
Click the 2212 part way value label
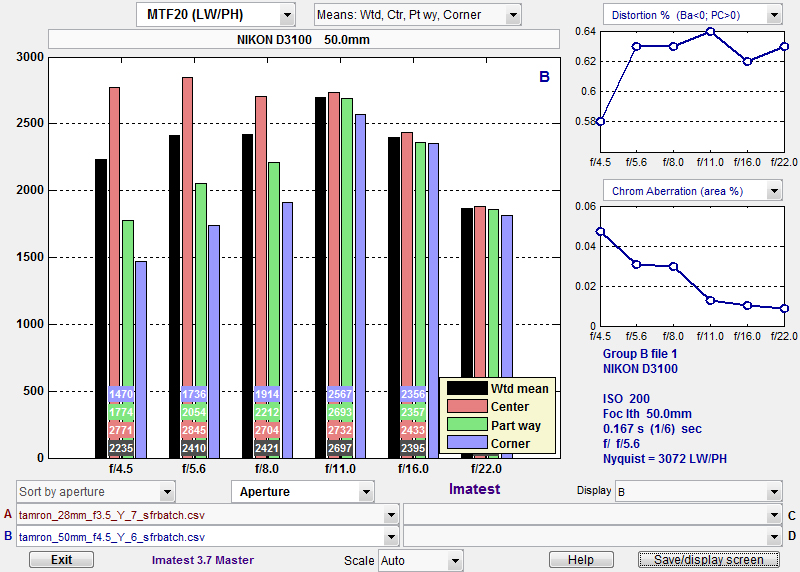pyautogui.click(x=267, y=412)
